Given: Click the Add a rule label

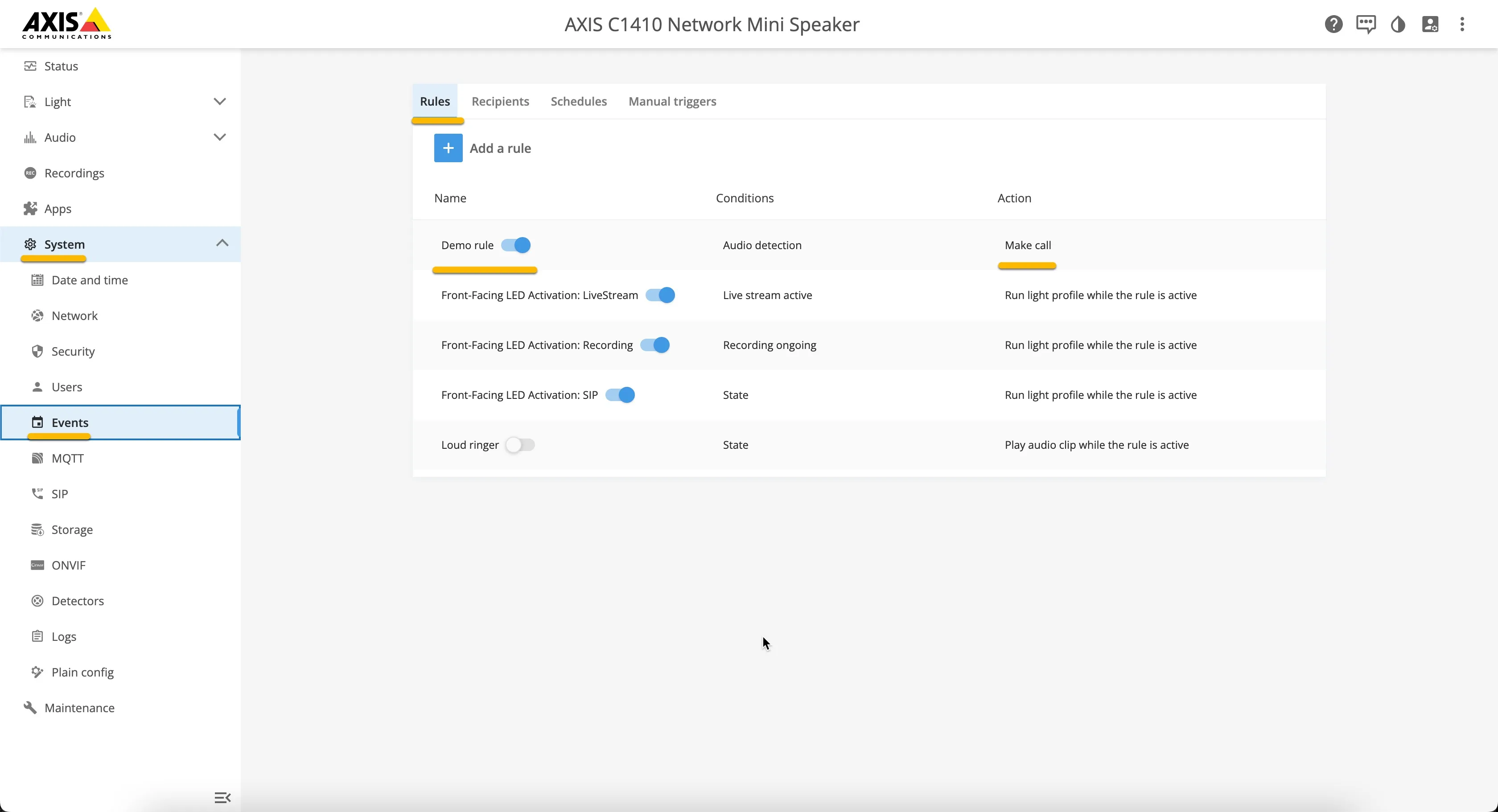Looking at the screenshot, I should 500,148.
